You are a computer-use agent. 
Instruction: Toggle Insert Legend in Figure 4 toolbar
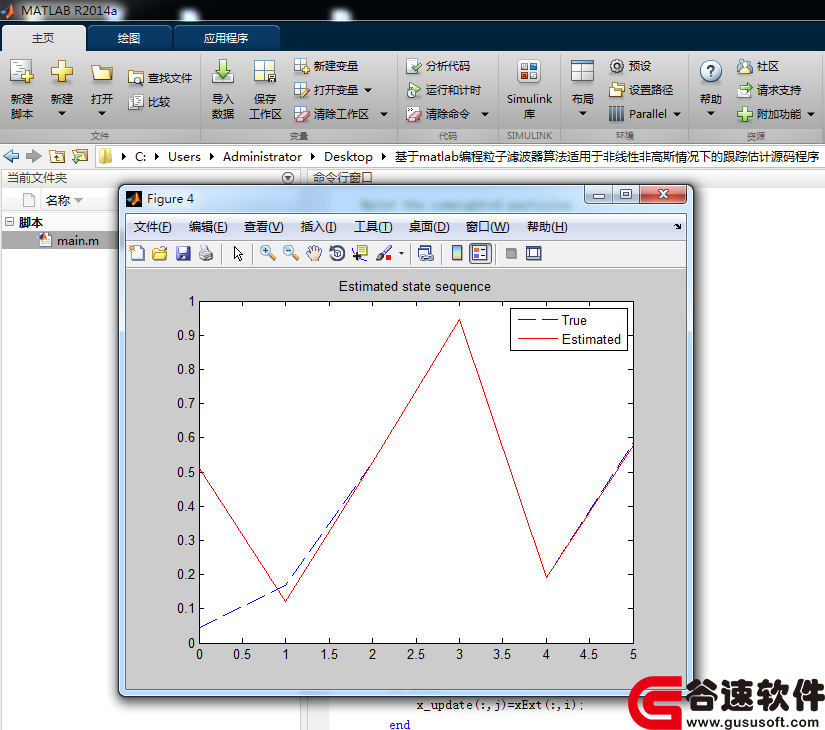coord(480,253)
